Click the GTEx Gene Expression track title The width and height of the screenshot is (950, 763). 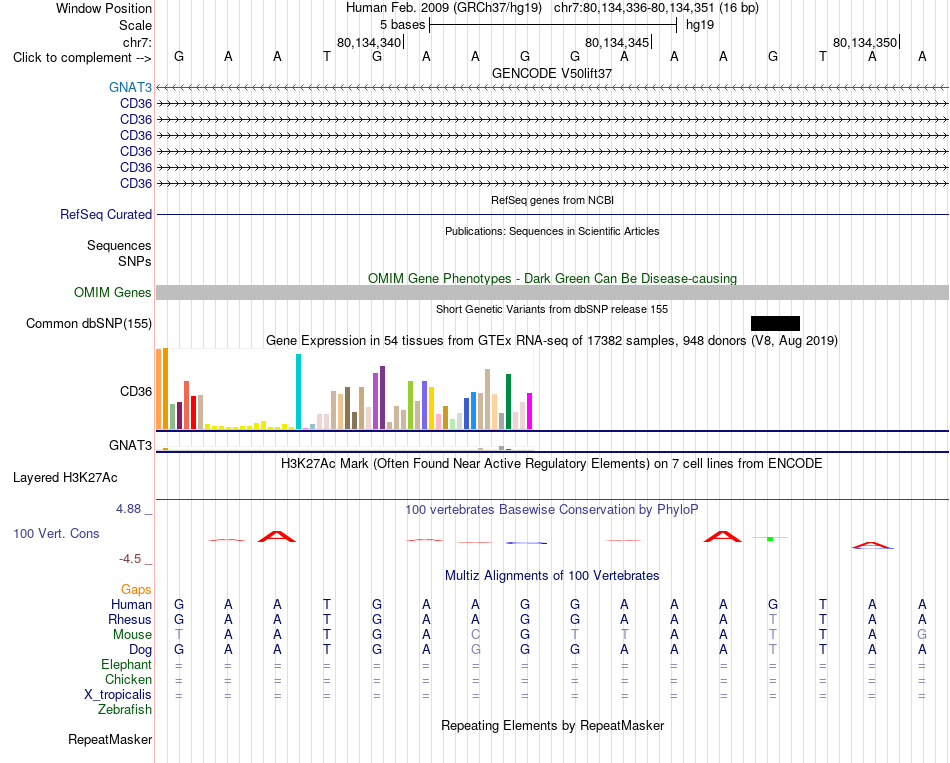coord(552,341)
